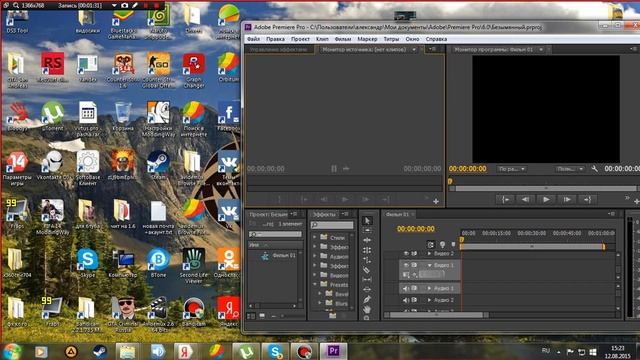Click Mark In in Program Monitor
Viewport: 640px width, 360px height.
[506, 200]
